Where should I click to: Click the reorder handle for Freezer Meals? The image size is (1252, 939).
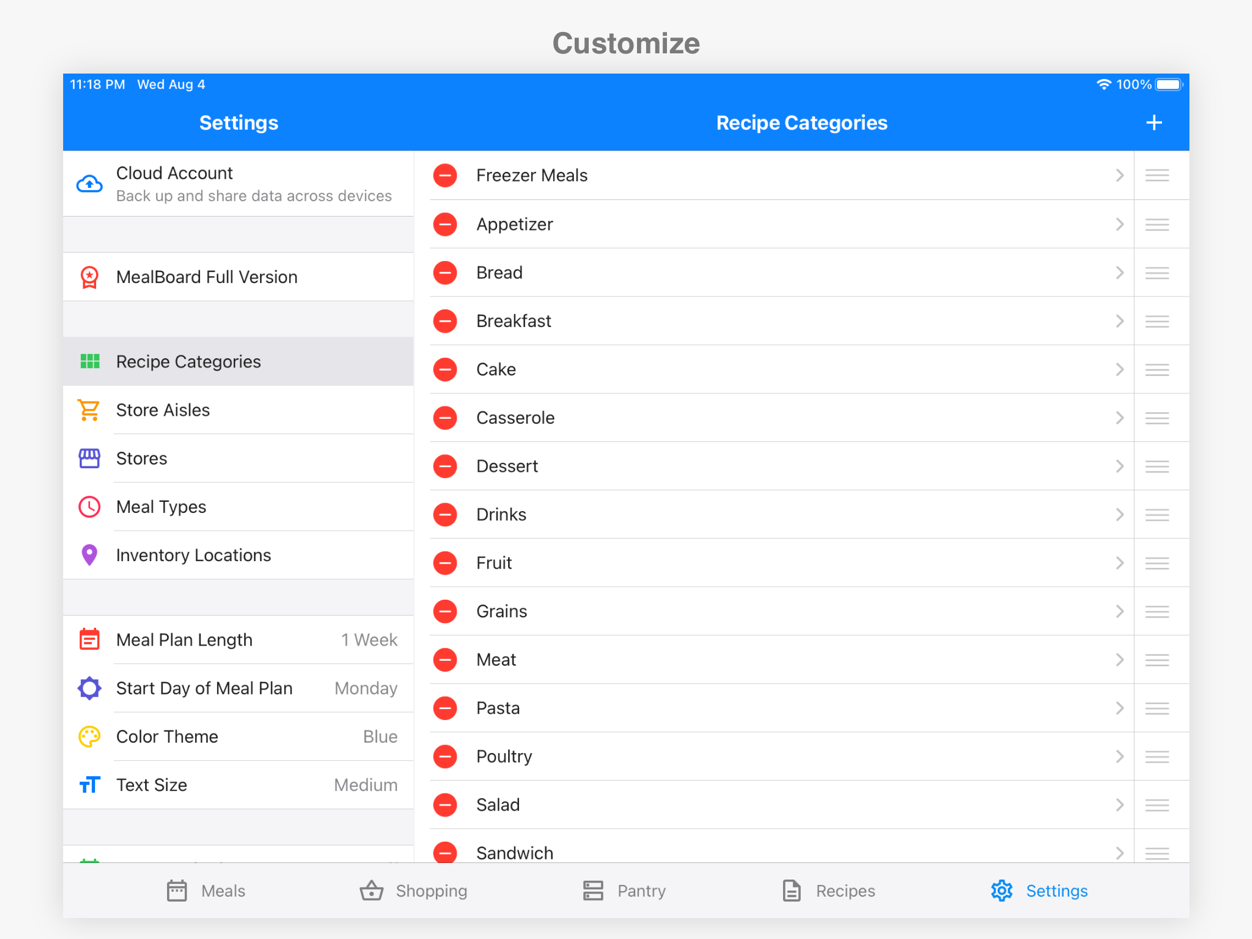[1158, 176]
